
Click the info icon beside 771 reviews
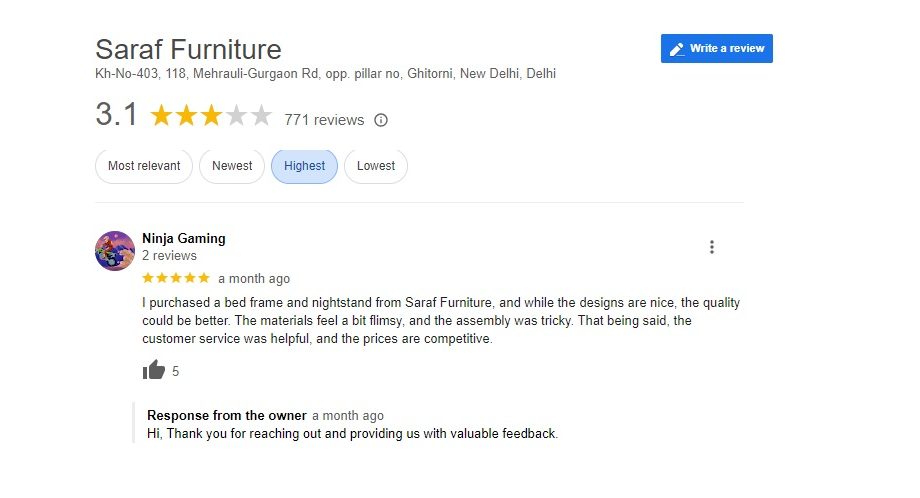point(380,120)
